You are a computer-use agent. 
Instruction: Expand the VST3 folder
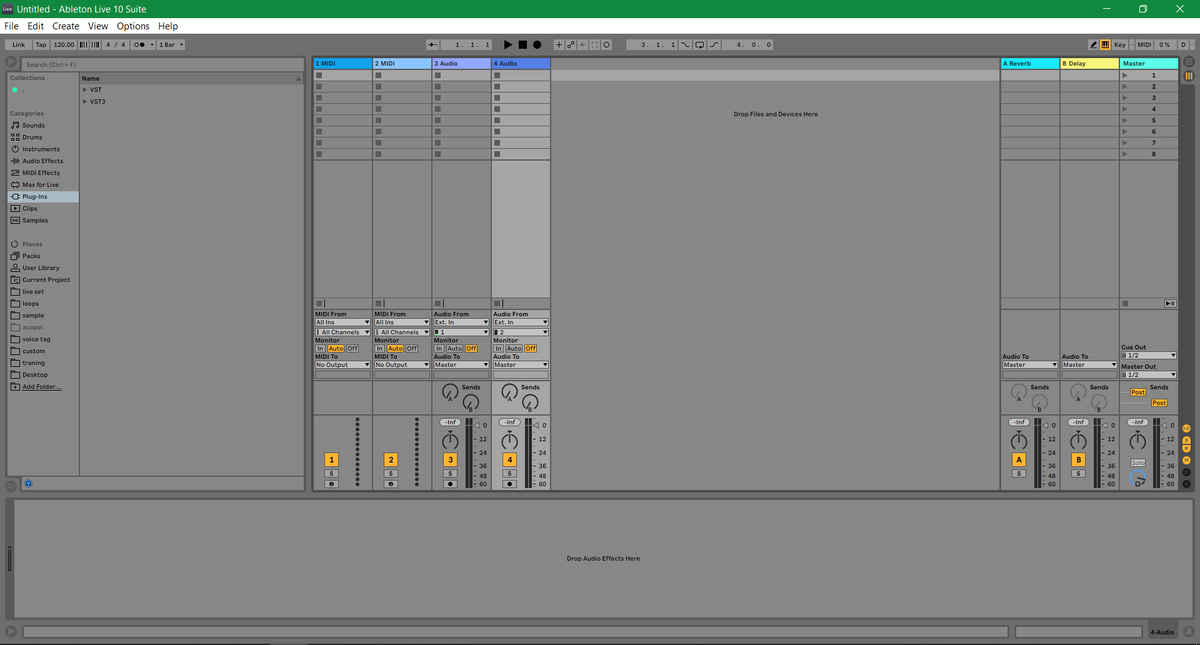85,101
